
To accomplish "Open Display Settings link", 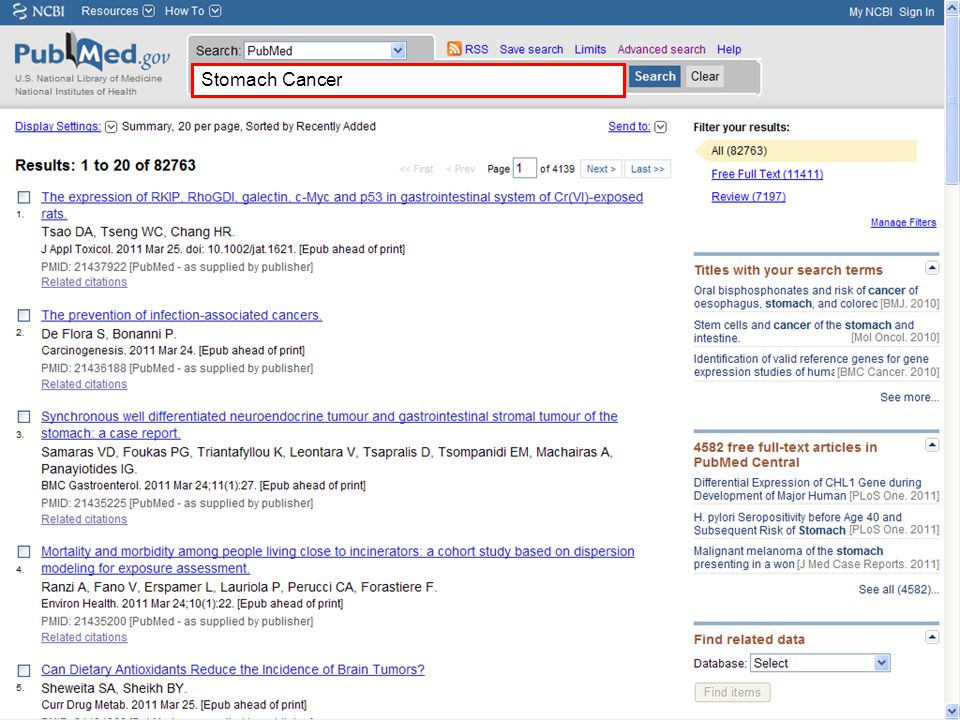I will [58, 126].
